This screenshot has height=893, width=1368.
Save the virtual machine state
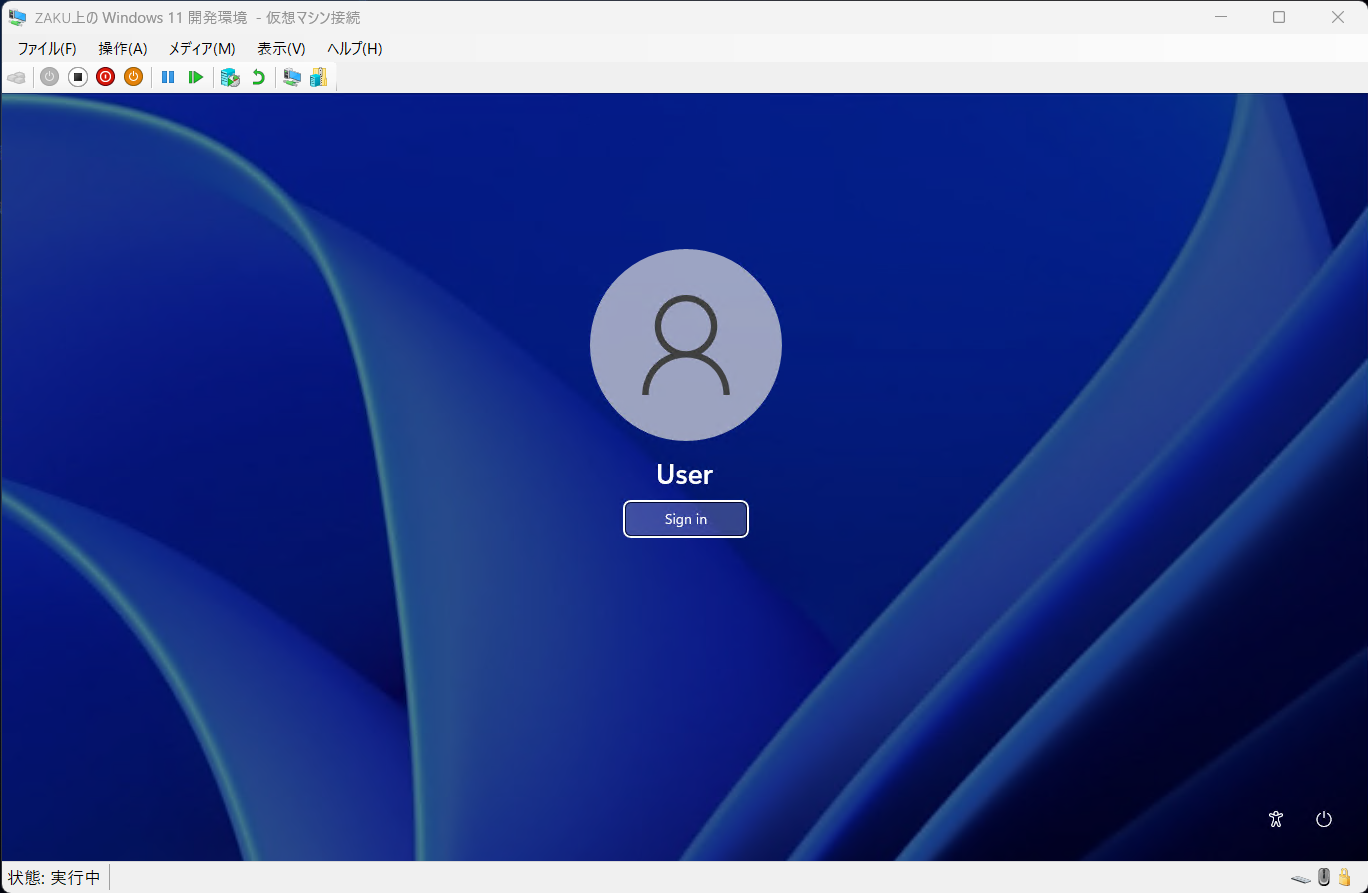click(x=133, y=77)
